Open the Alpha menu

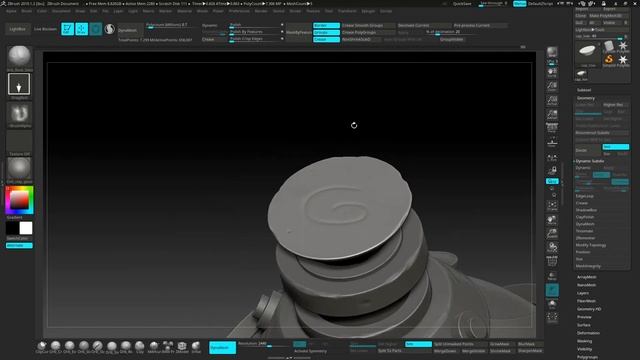tap(11, 11)
